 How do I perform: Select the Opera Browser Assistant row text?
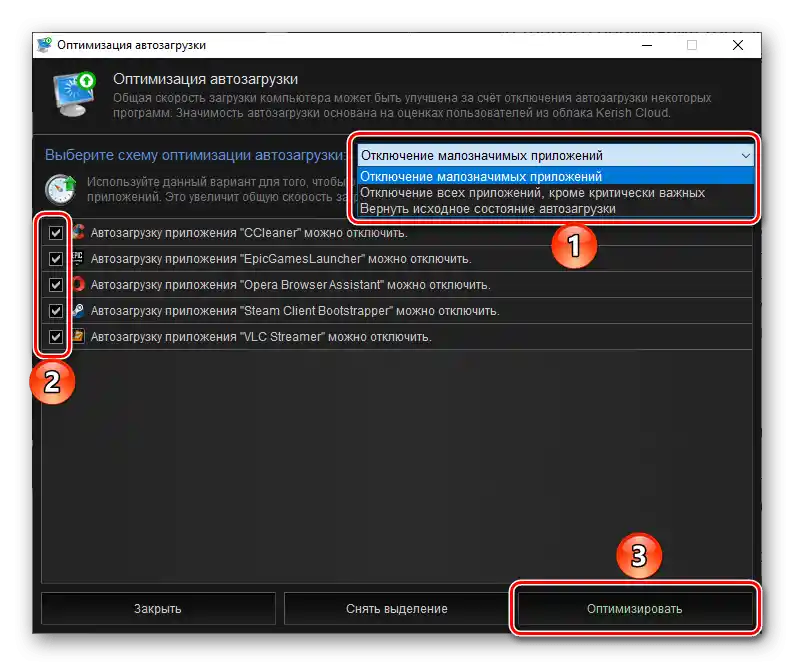point(291,285)
